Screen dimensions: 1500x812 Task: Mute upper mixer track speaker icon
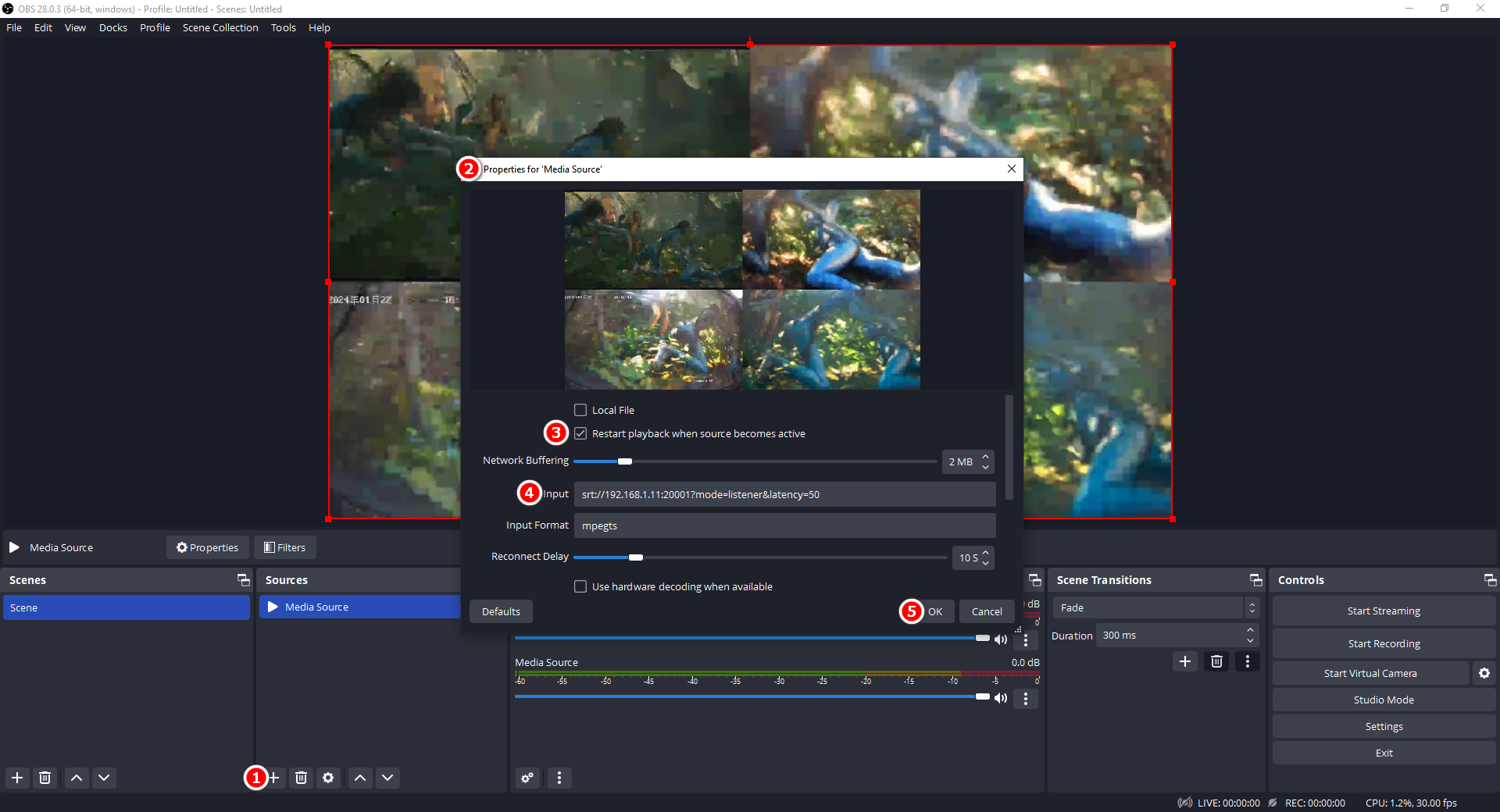[x=1001, y=639]
